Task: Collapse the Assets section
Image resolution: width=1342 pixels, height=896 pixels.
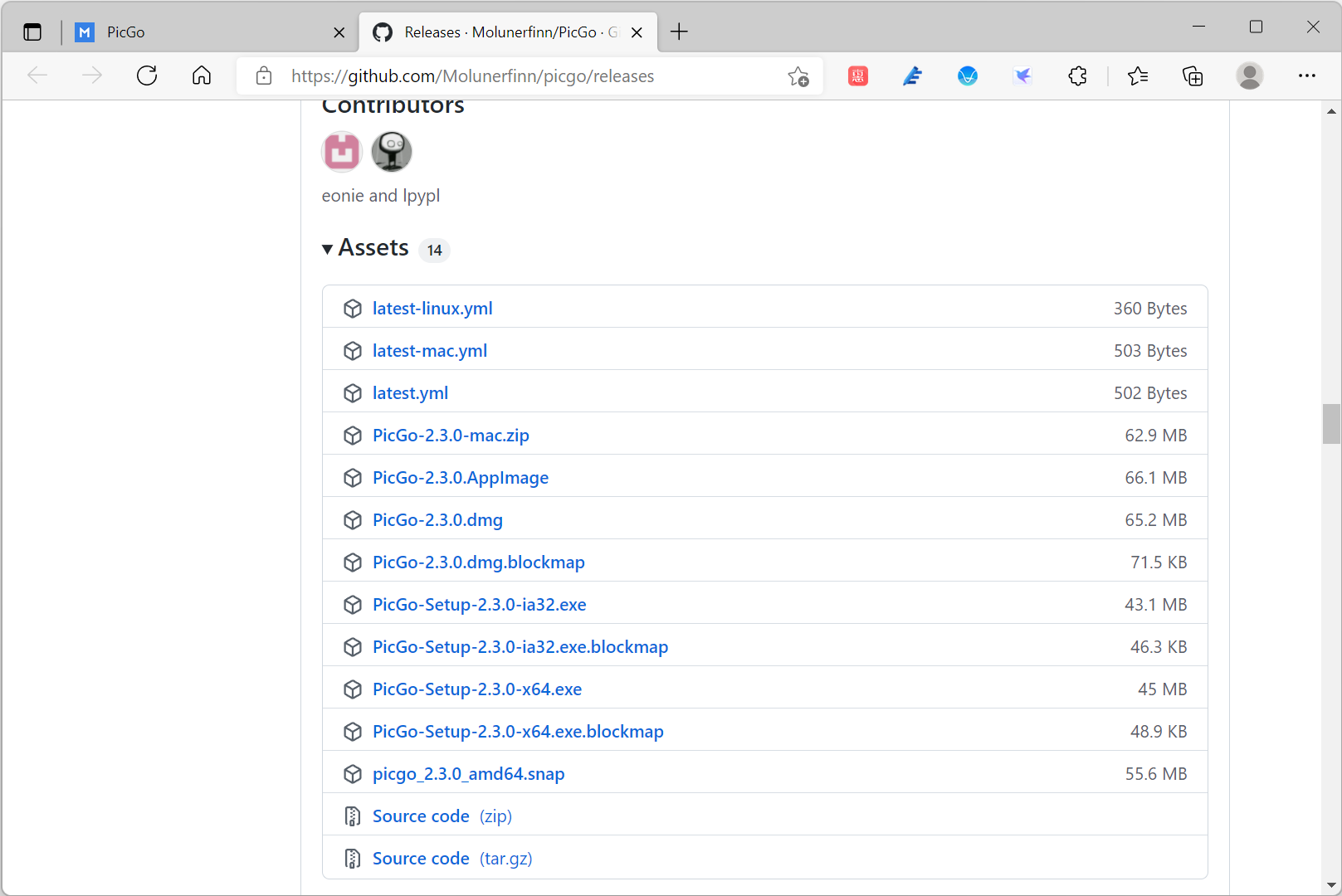Action: coord(328,248)
